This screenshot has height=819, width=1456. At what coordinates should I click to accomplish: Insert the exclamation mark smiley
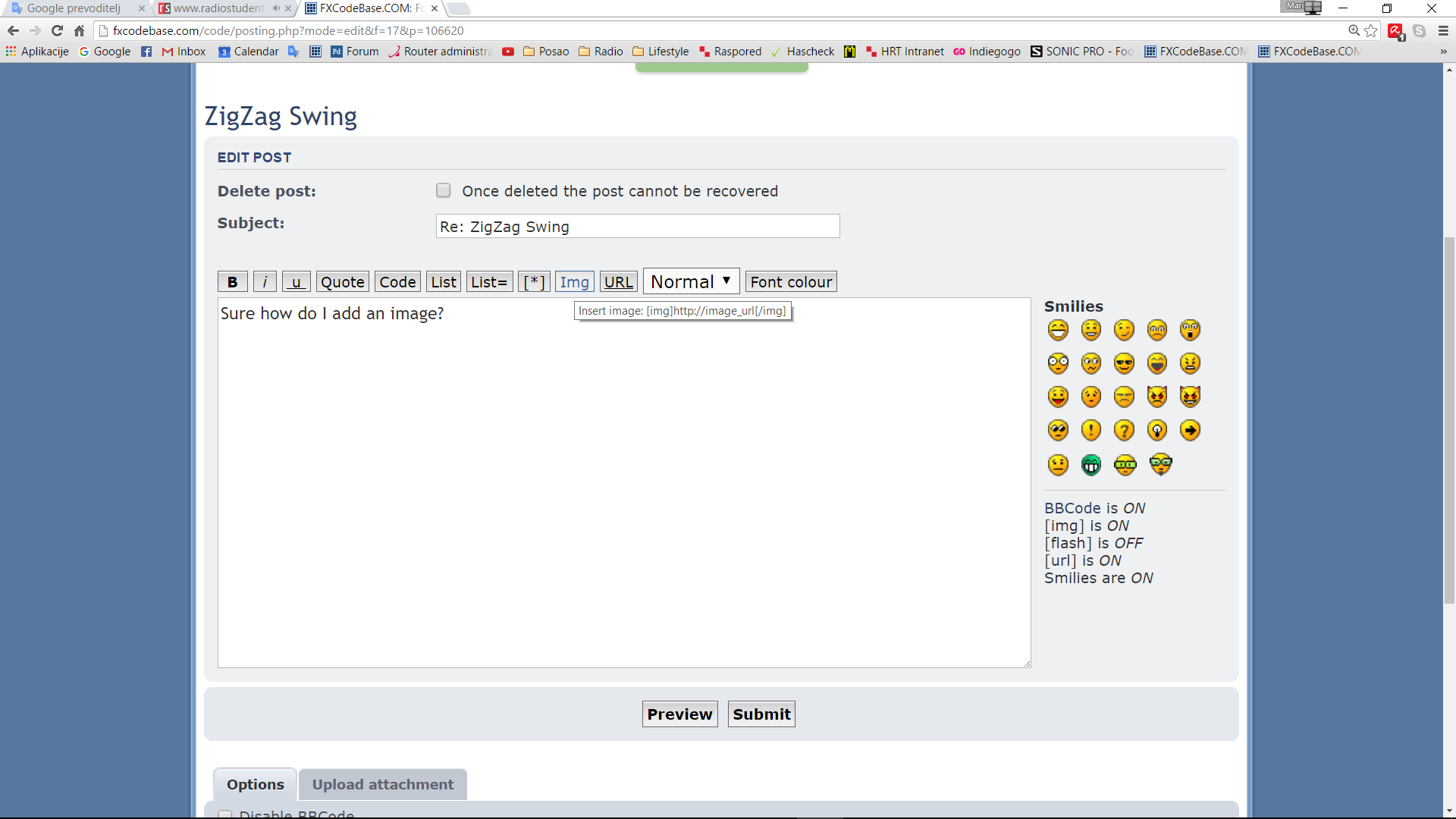pos(1090,430)
